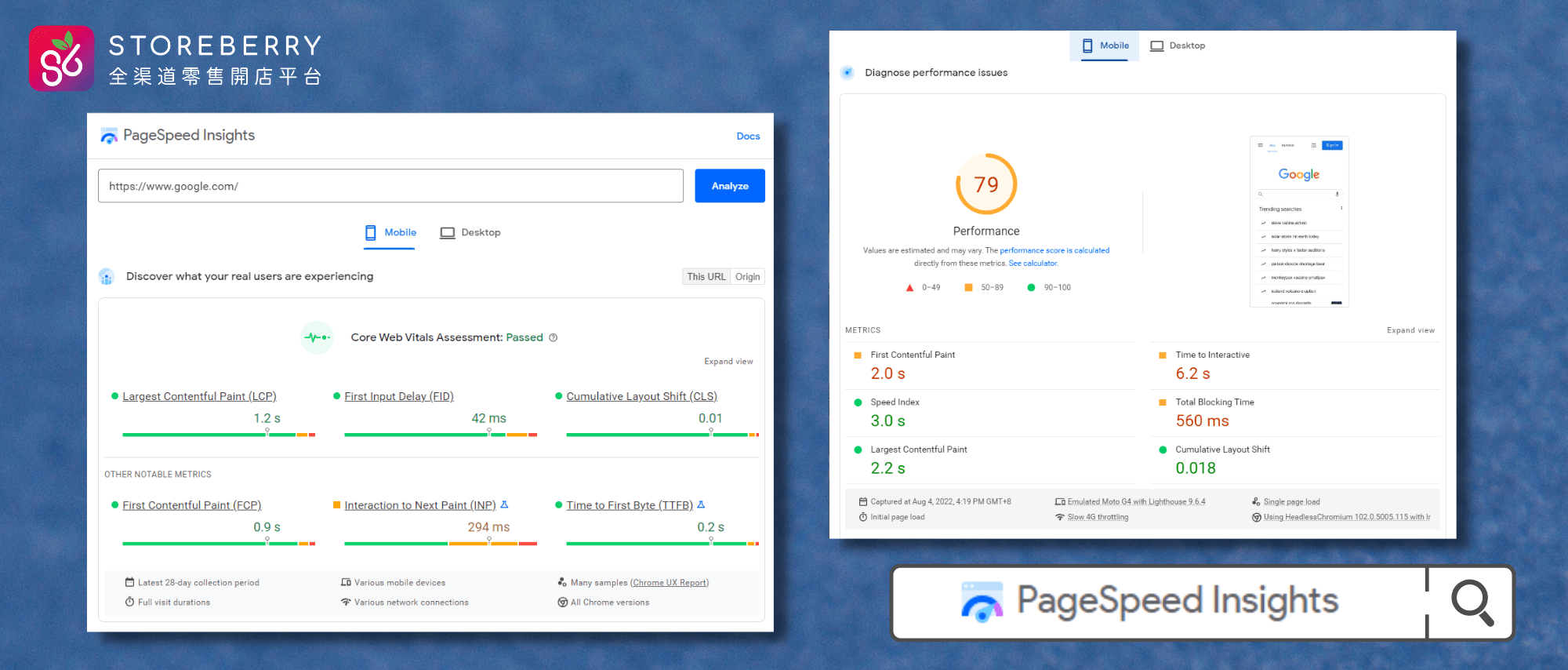Screen dimensions: 1568x670
Task: Click the Diagnose performance issues icon
Action: 847,73
